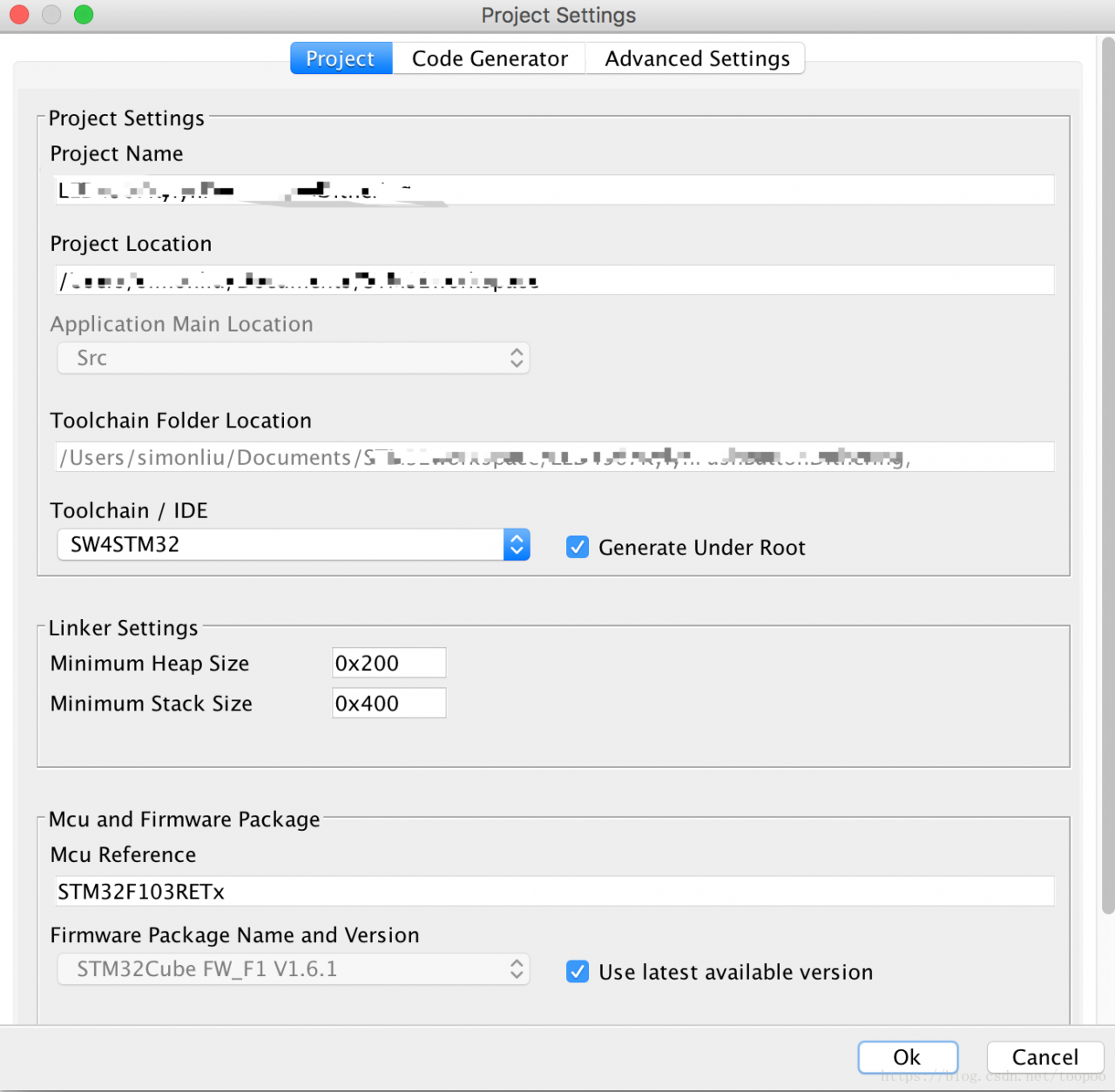Click the gray minimize window button
The height and width of the screenshot is (1092, 1115).
[x=51, y=15]
